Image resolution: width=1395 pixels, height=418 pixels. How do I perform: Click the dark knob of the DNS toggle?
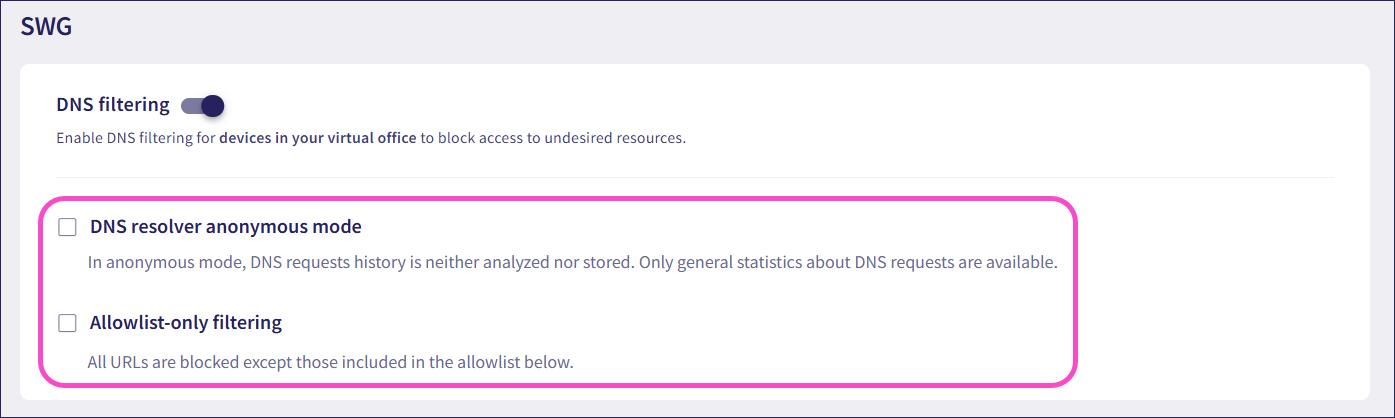coord(212,106)
